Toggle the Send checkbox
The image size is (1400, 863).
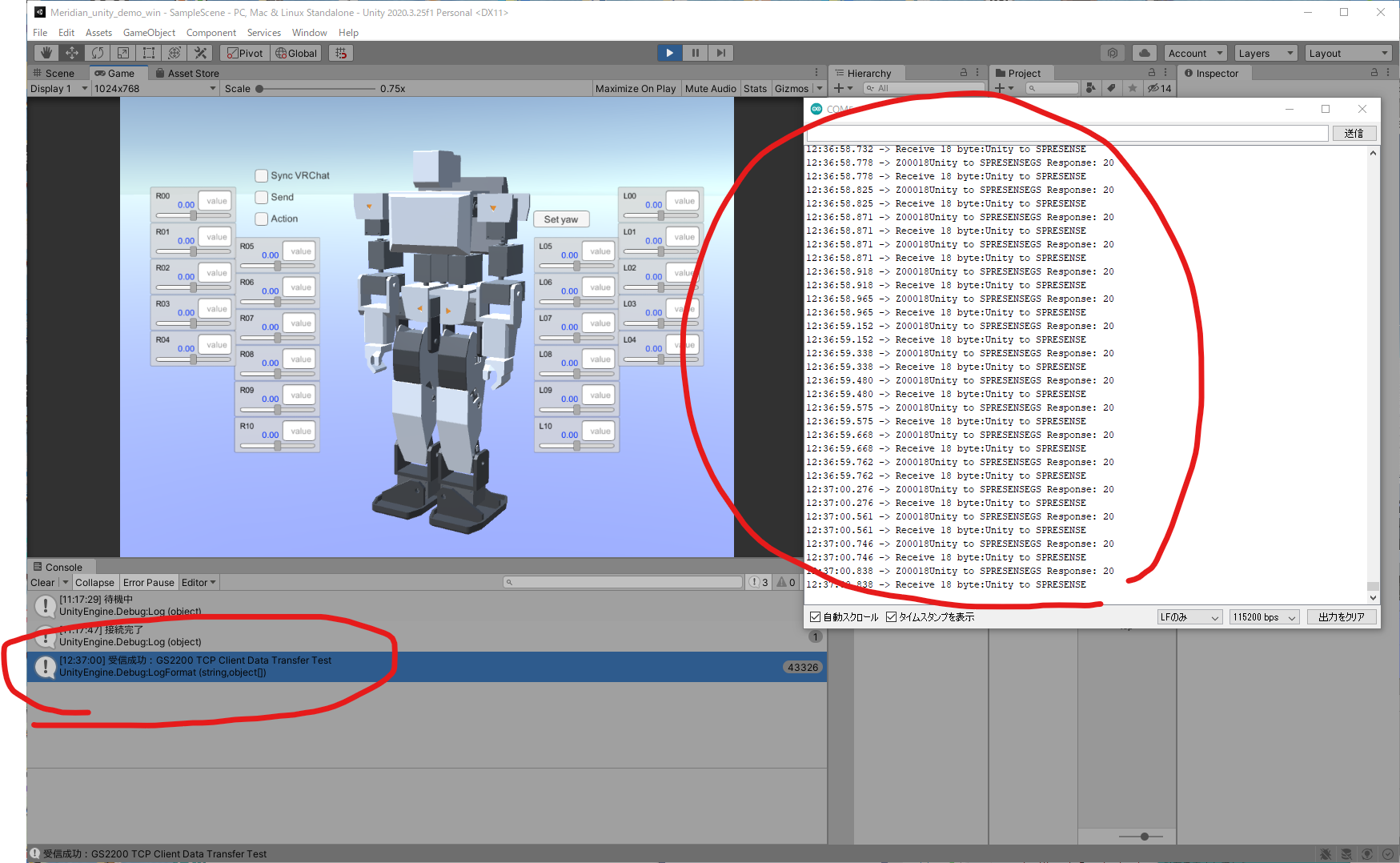pyautogui.click(x=262, y=198)
